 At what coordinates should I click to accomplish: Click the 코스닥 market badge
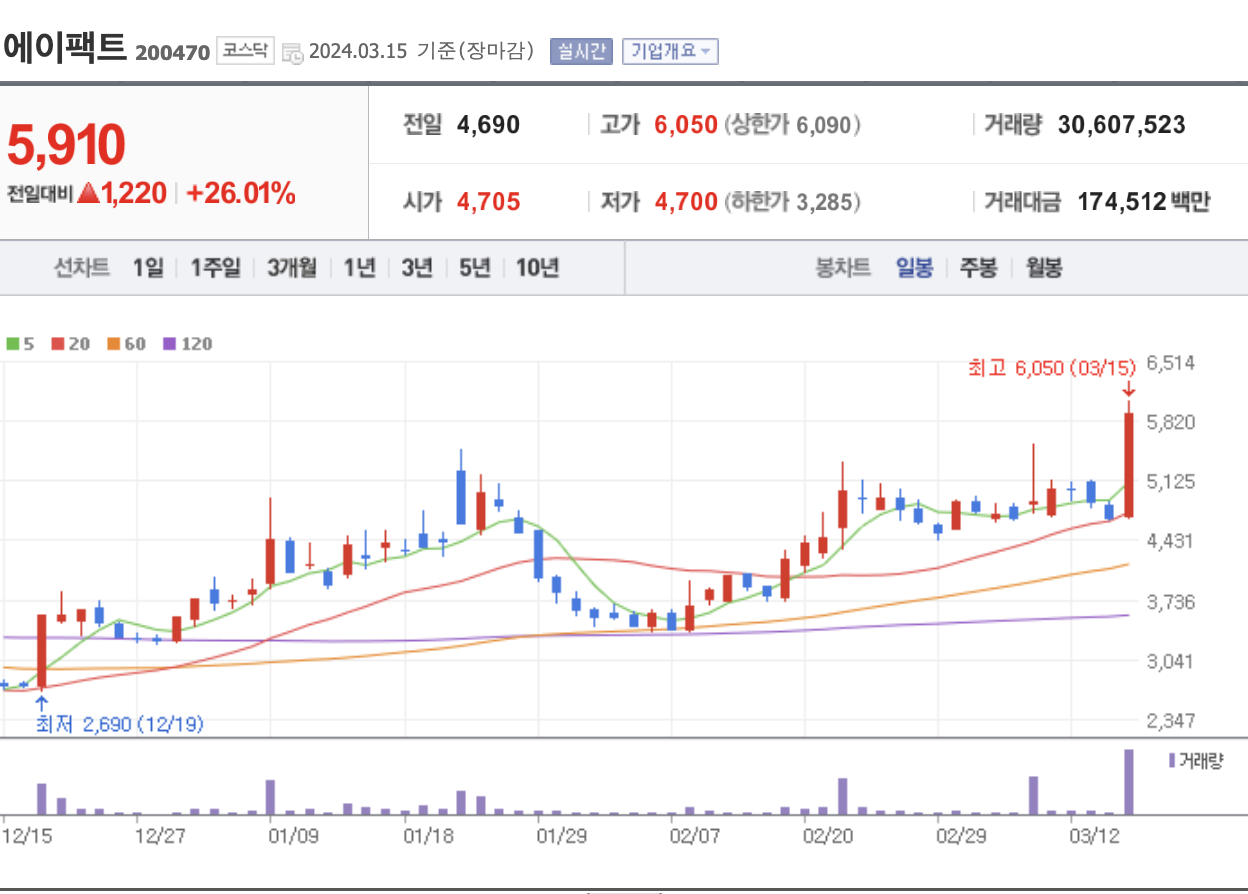point(246,51)
